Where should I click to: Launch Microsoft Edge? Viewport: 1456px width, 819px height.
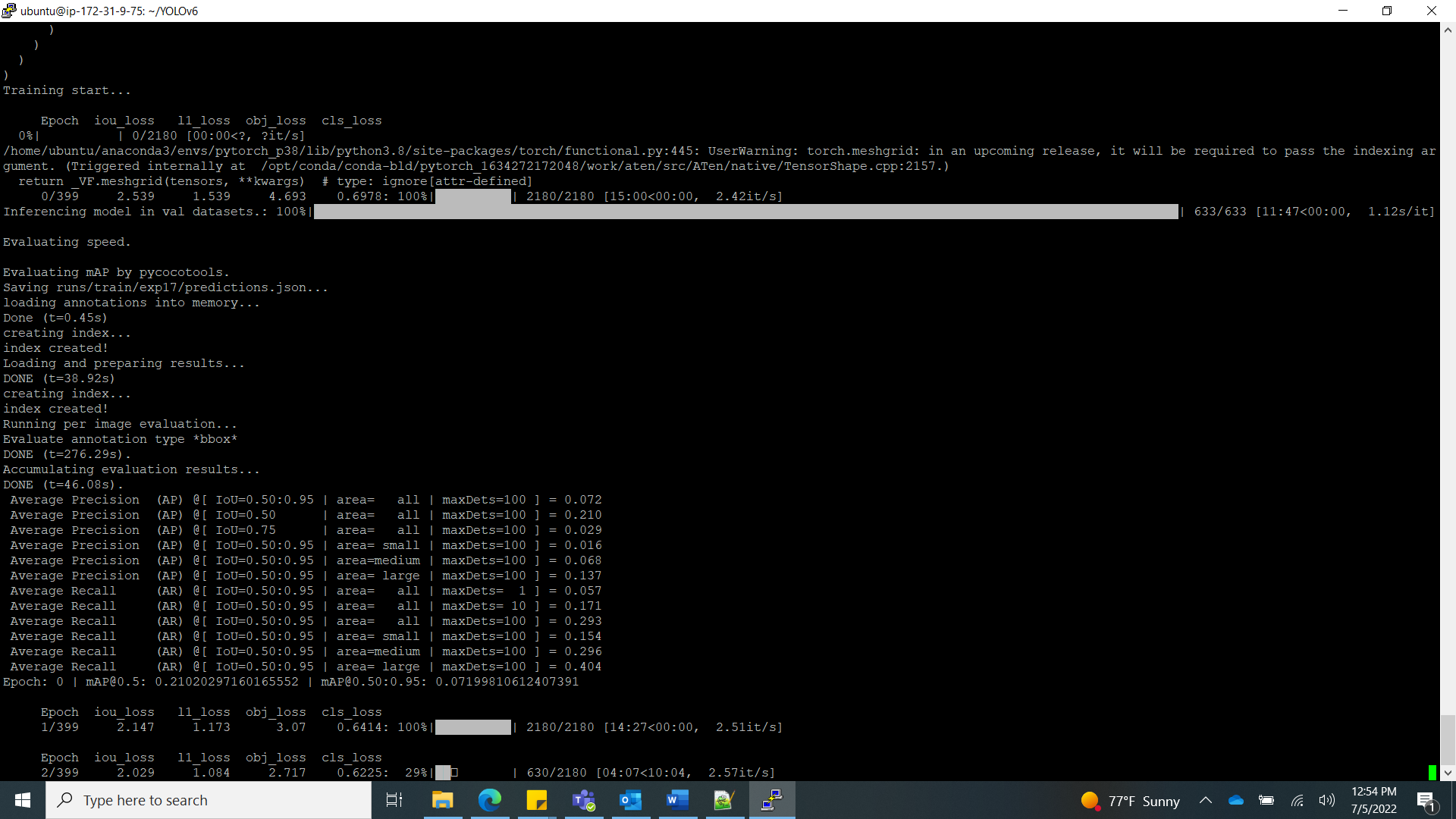click(x=491, y=800)
